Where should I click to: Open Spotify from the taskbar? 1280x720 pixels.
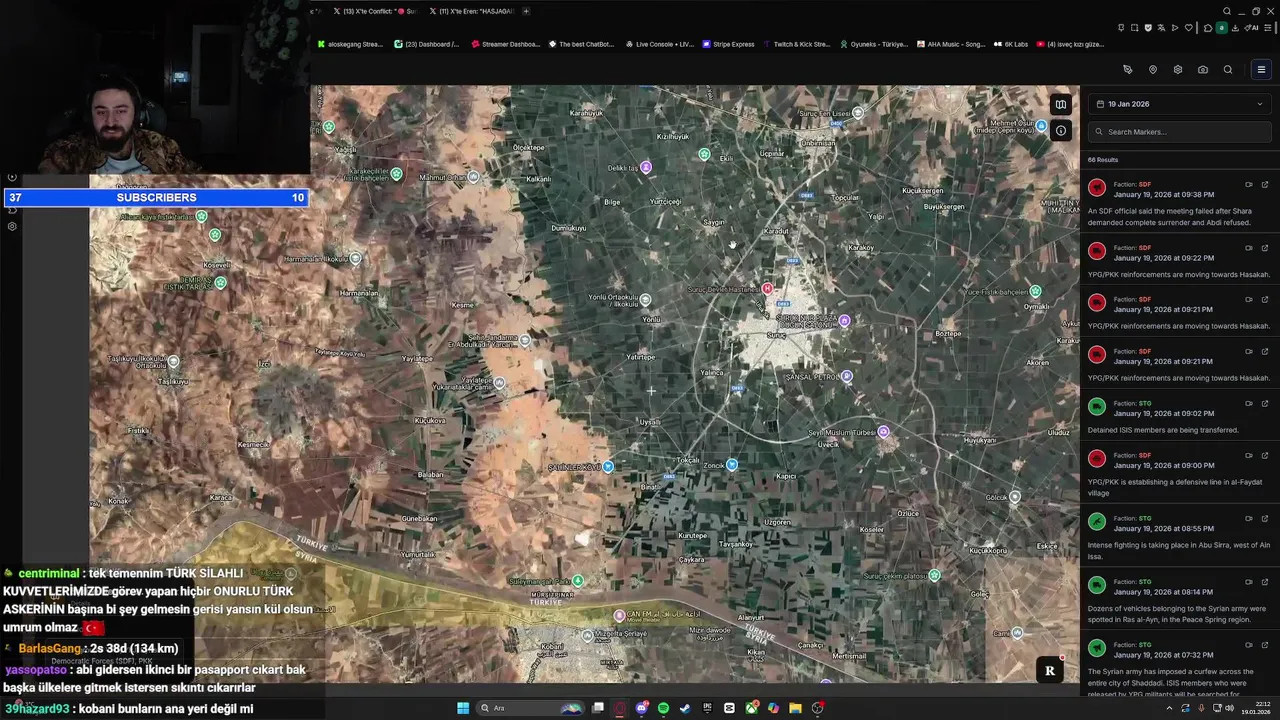click(x=663, y=708)
